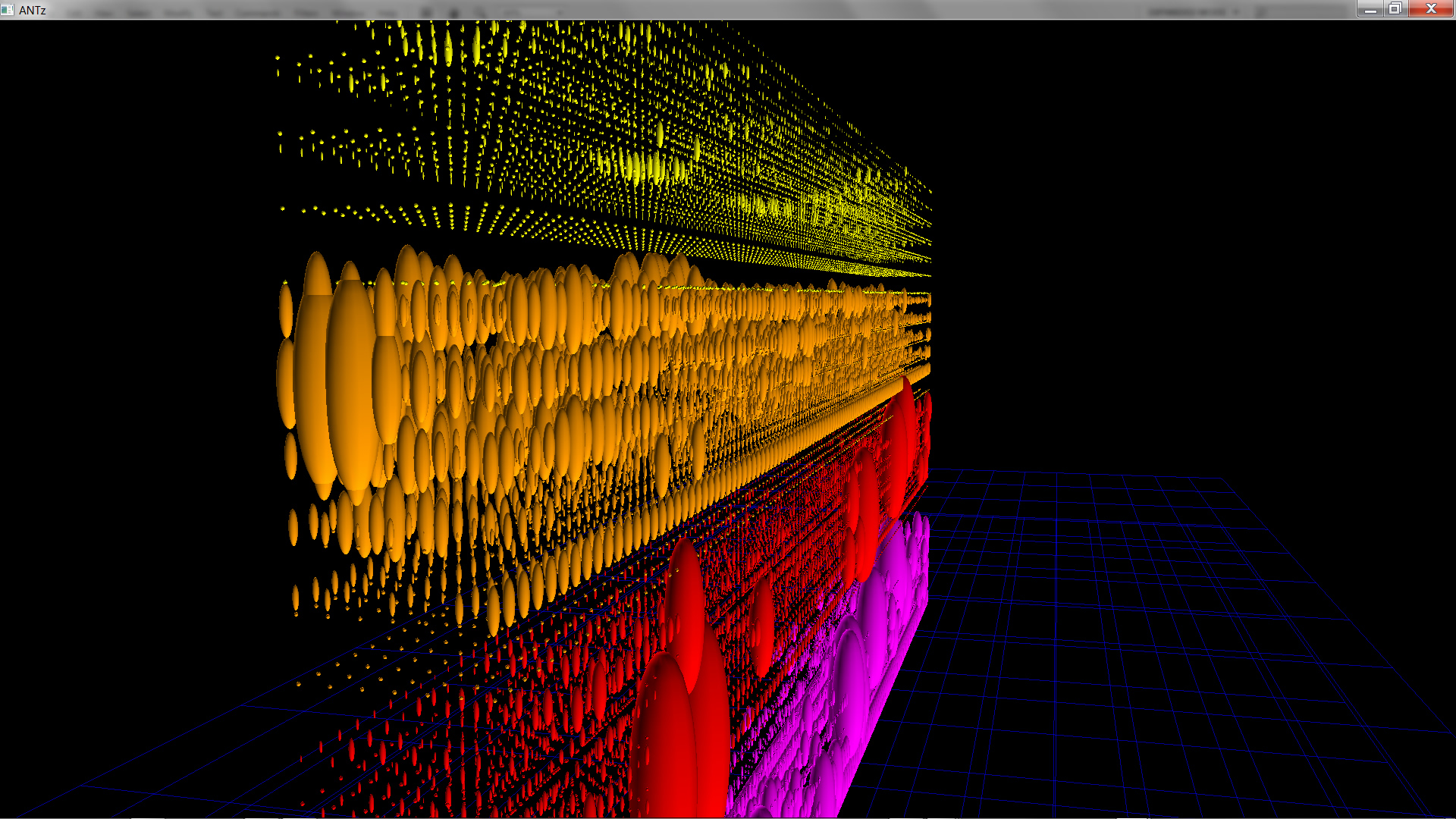Close the ANTz window

pos(1431,9)
